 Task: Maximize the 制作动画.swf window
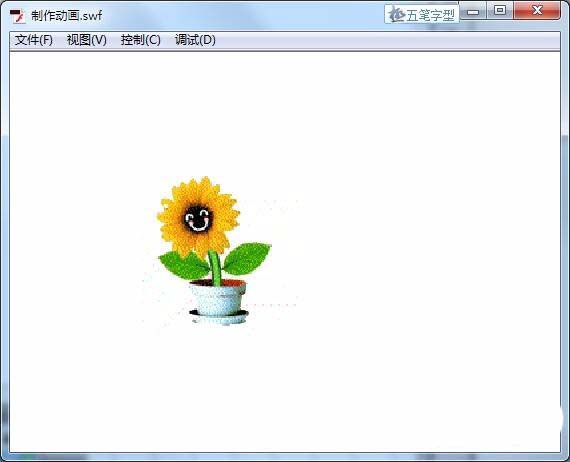pyautogui.click(x=500, y=11)
